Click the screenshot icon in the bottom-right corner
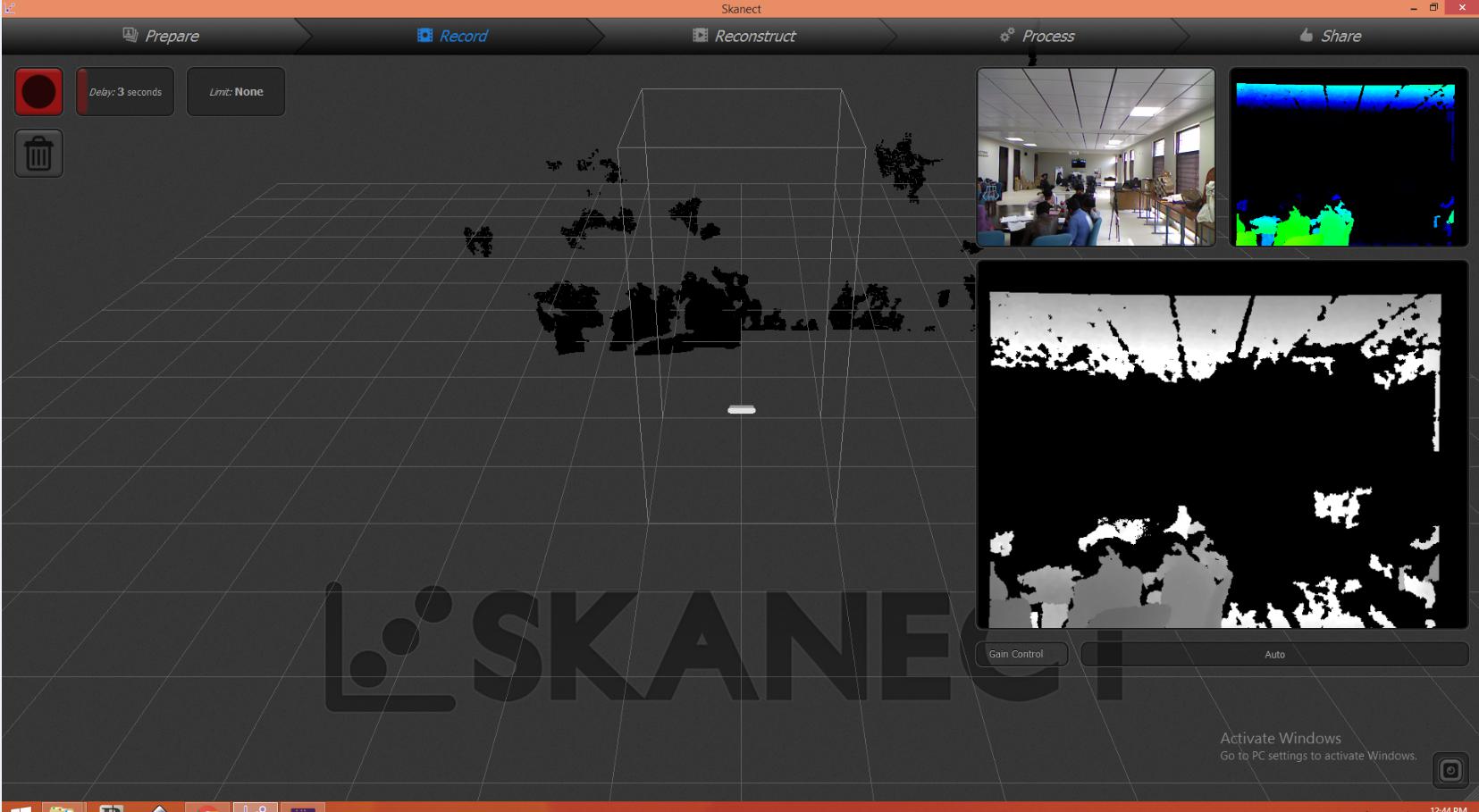Viewport: 1479px width, 812px height. [1450, 770]
